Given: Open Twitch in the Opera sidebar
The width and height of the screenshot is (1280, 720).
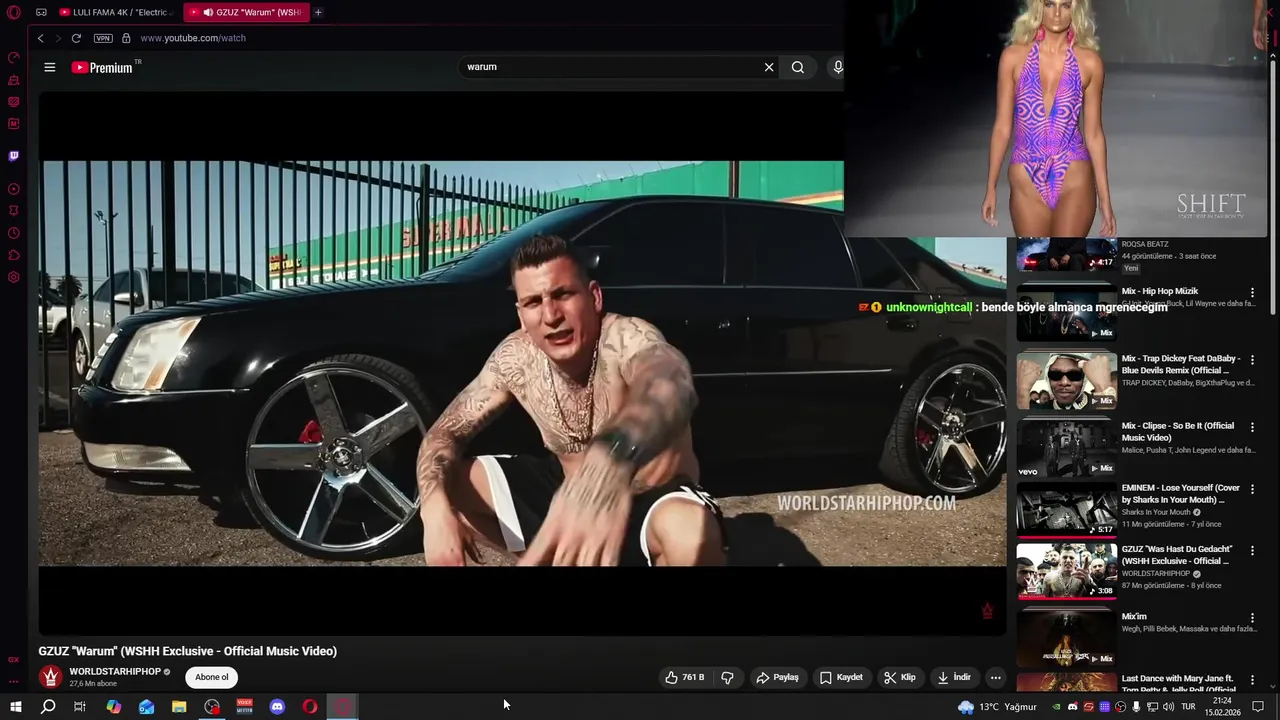Looking at the screenshot, I should pyautogui.click(x=14, y=156).
